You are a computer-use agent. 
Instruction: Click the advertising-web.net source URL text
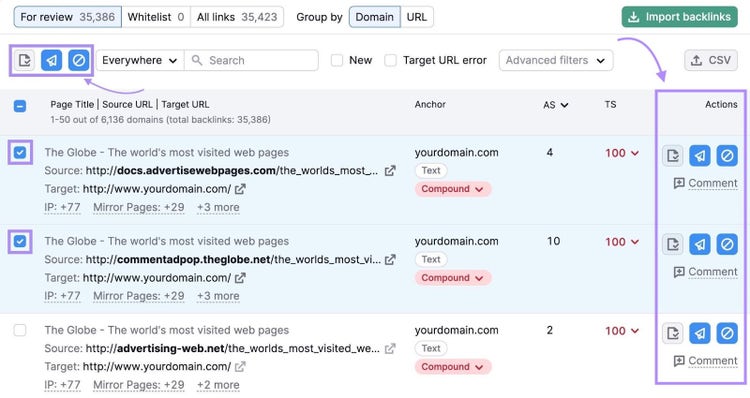(x=232, y=349)
